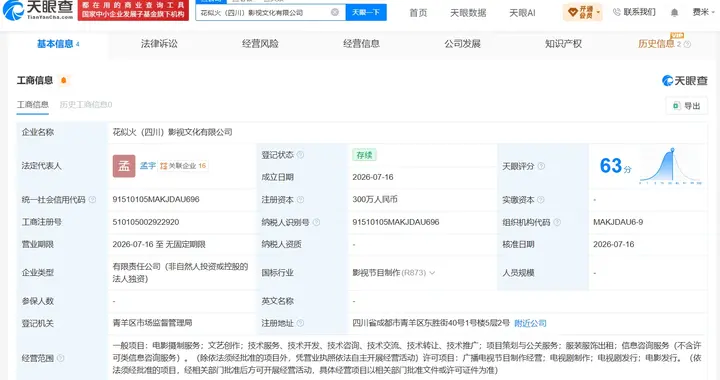Click the 存续 status tag
The height and width of the screenshot is (380, 720).
tap(364, 155)
